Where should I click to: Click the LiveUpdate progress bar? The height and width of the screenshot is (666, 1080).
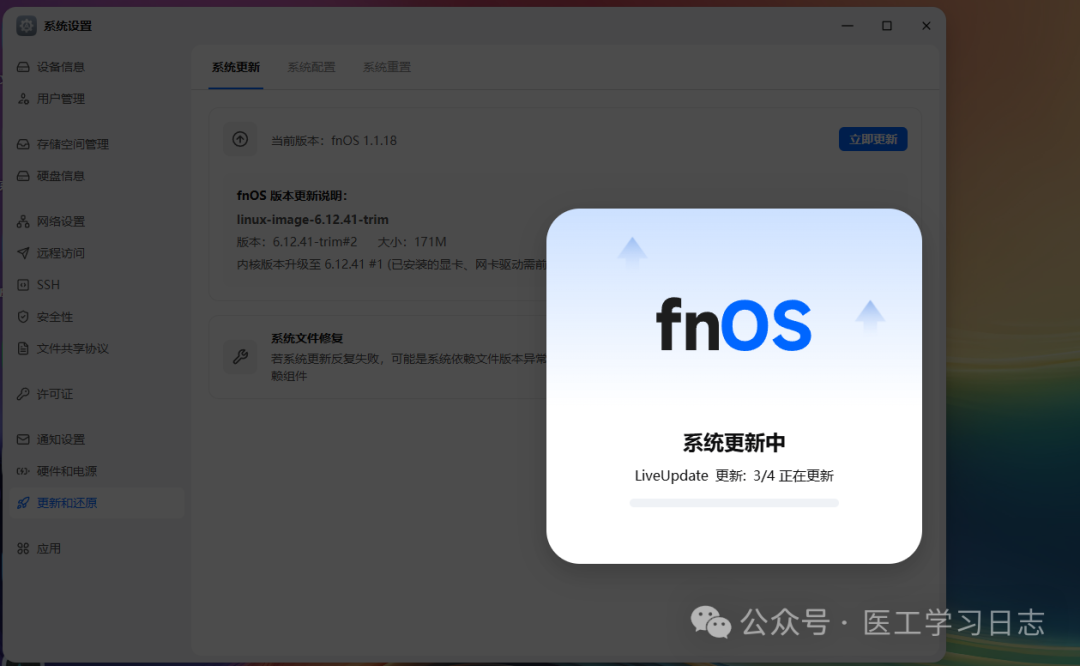point(733,502)
